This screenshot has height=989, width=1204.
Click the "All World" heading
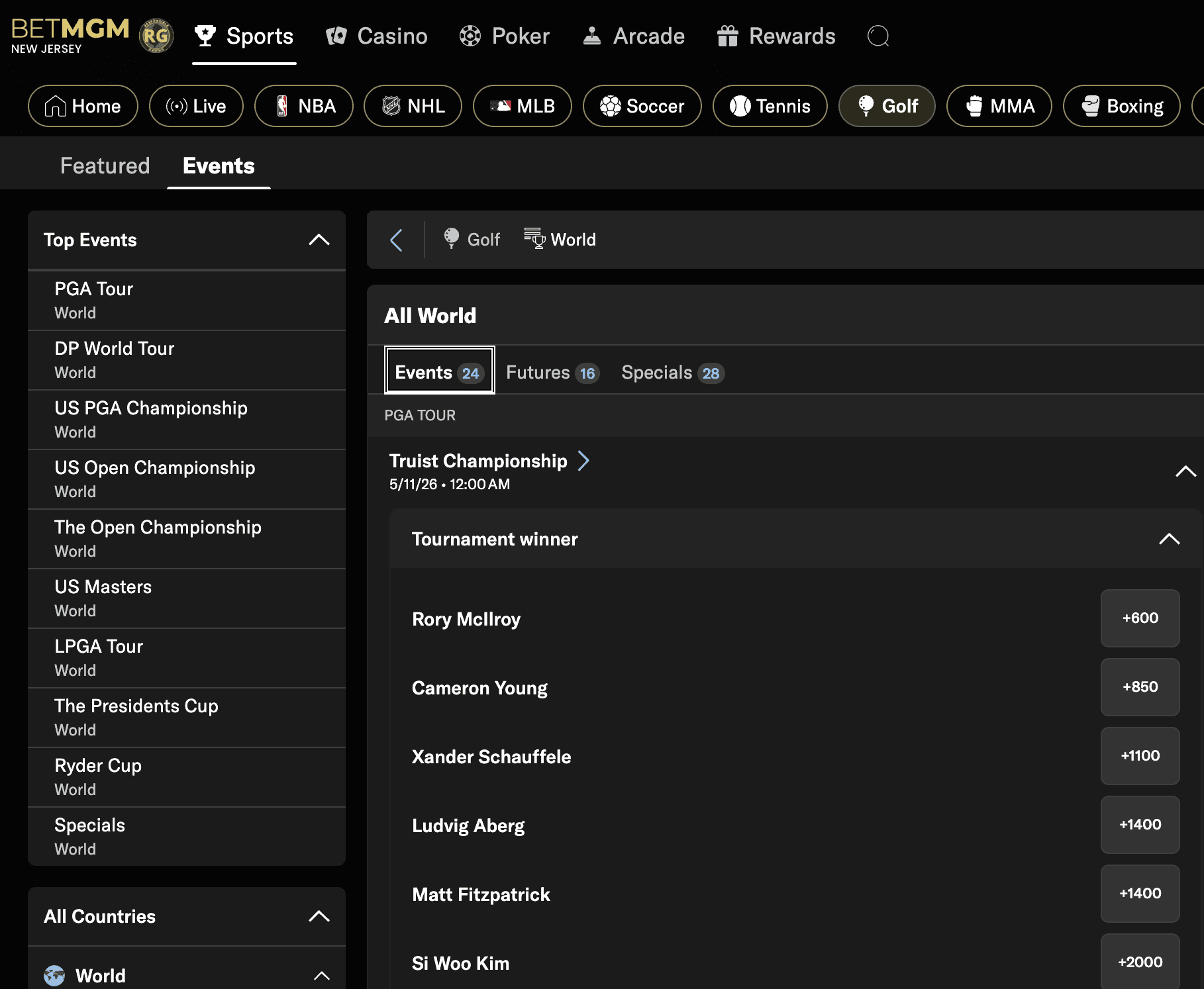430,316
